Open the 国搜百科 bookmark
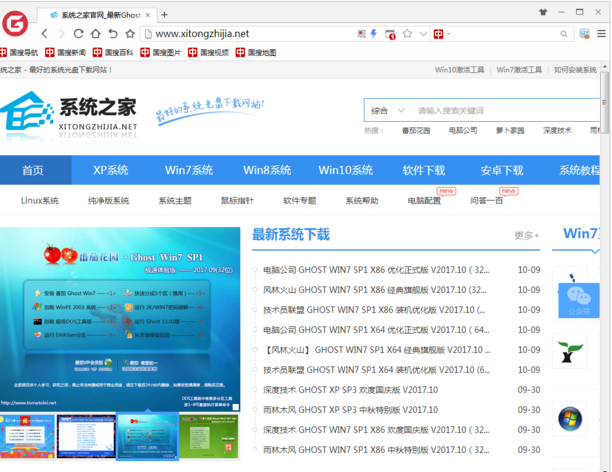 tap(113, 52)
